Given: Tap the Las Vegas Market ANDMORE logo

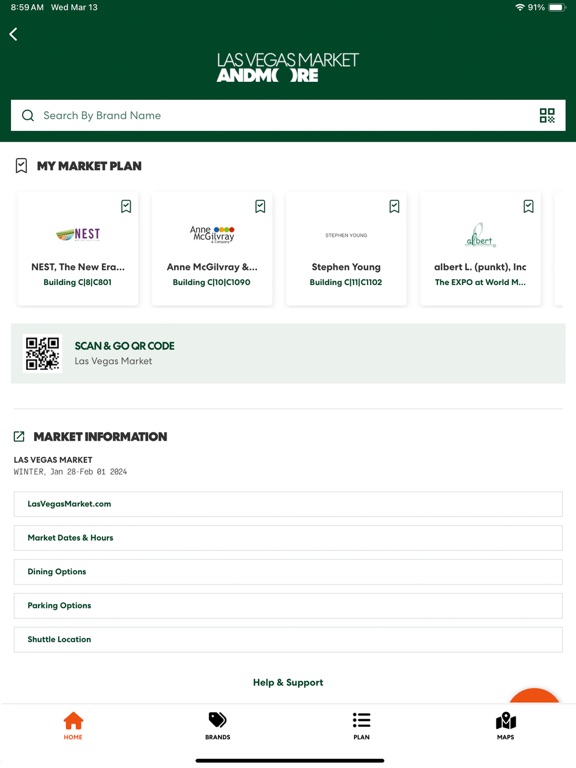Looking at the screenshot, I should click(288, 68).
